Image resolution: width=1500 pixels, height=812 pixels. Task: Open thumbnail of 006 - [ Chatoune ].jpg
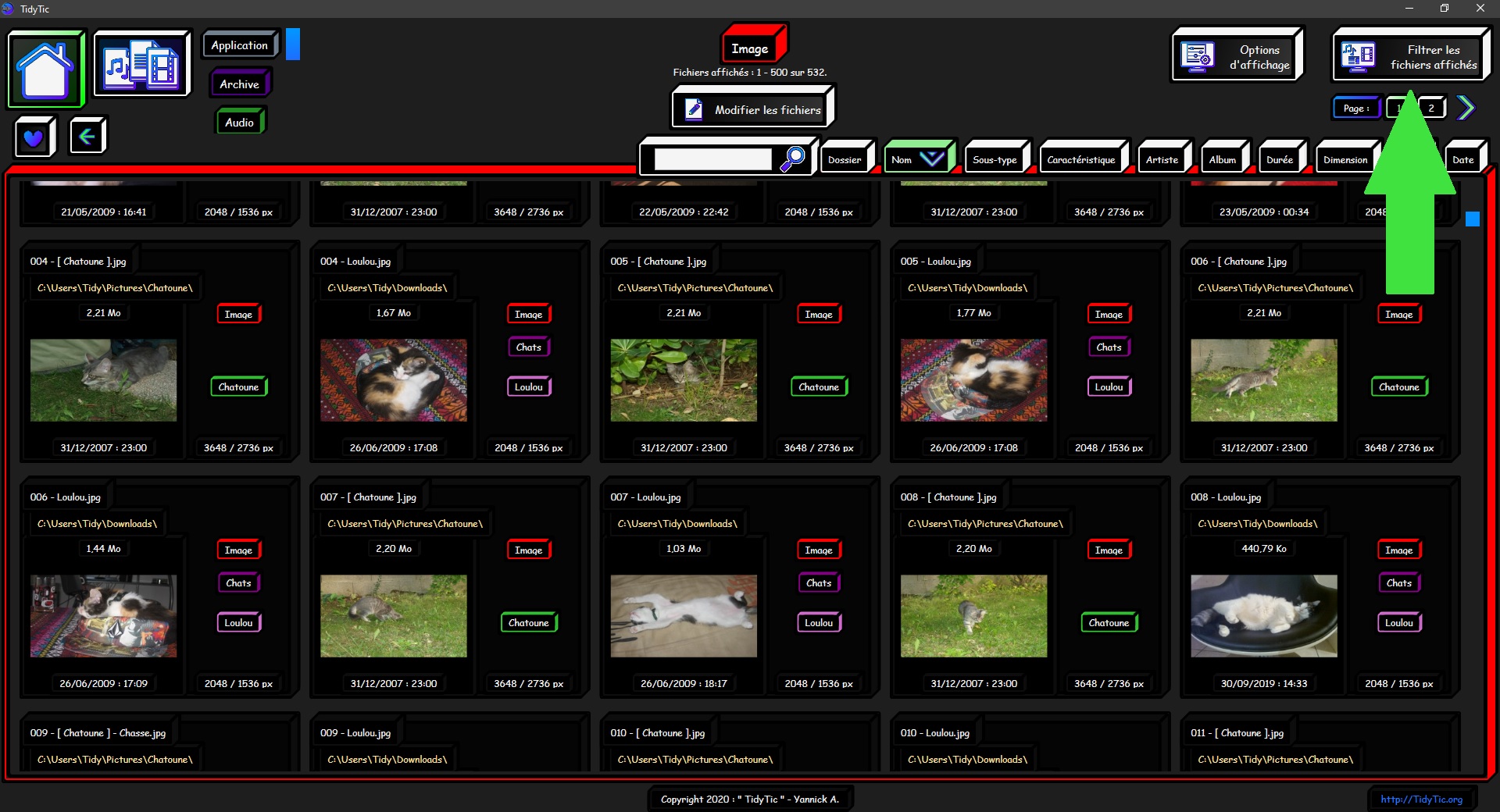click(x=1264, y=380)
